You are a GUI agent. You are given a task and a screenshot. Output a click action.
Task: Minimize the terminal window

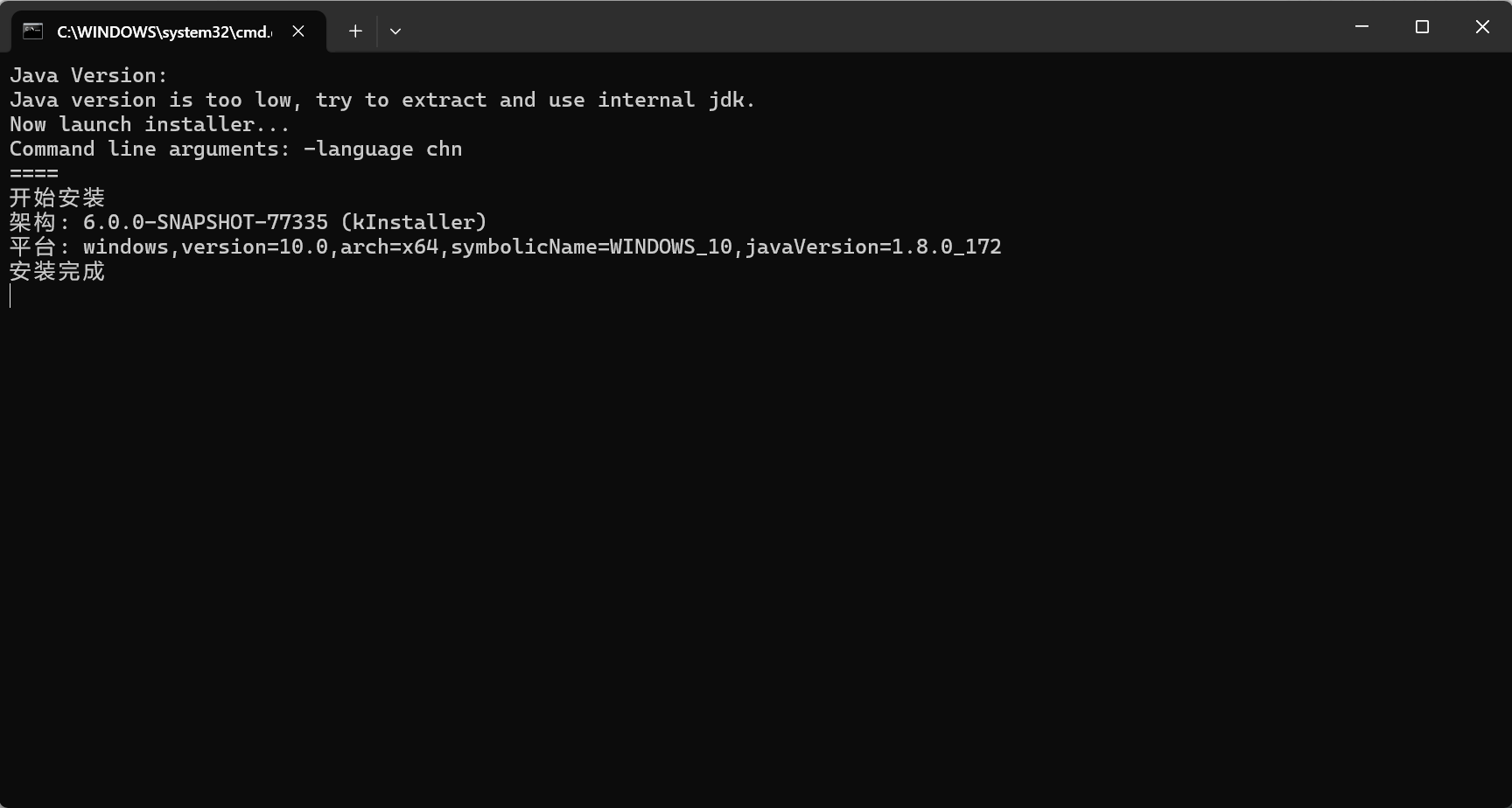[x=1361, y=27]
